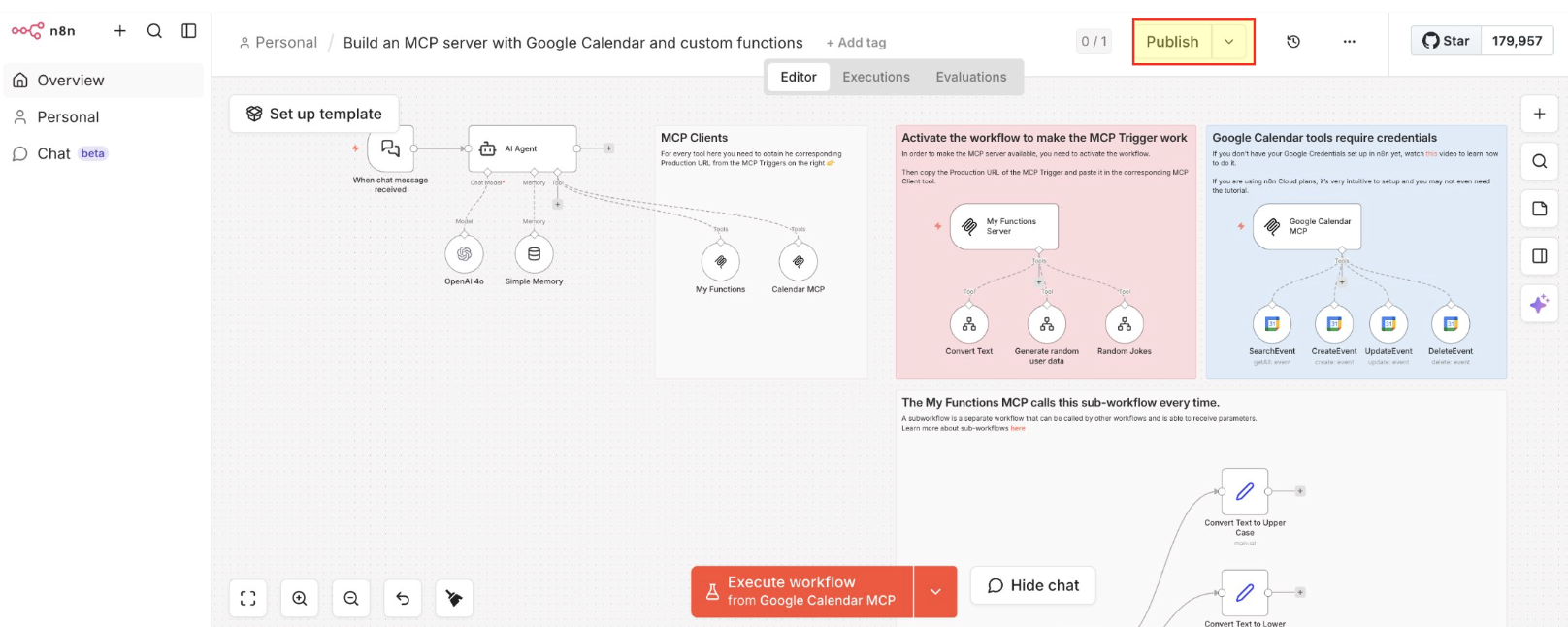Switch to the Evaluations tab
The height and width of the screenshot is (627, 1568).
coord(971,77)
